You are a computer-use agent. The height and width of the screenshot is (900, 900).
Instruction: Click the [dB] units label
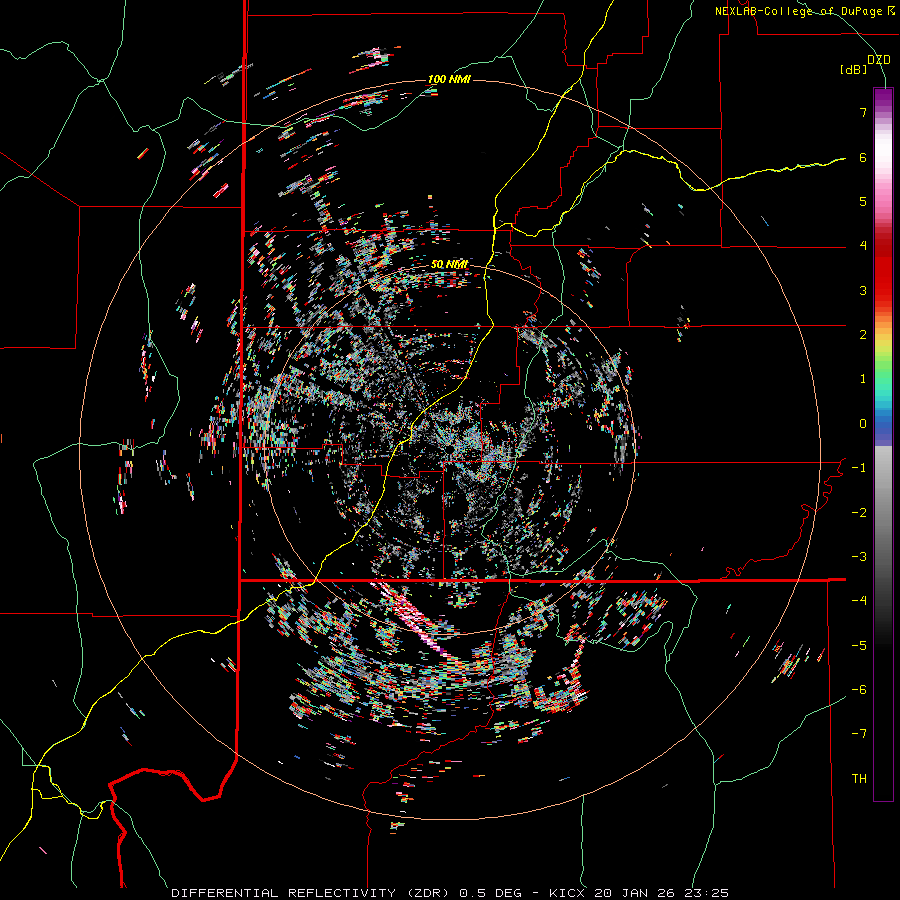[853, 70]
